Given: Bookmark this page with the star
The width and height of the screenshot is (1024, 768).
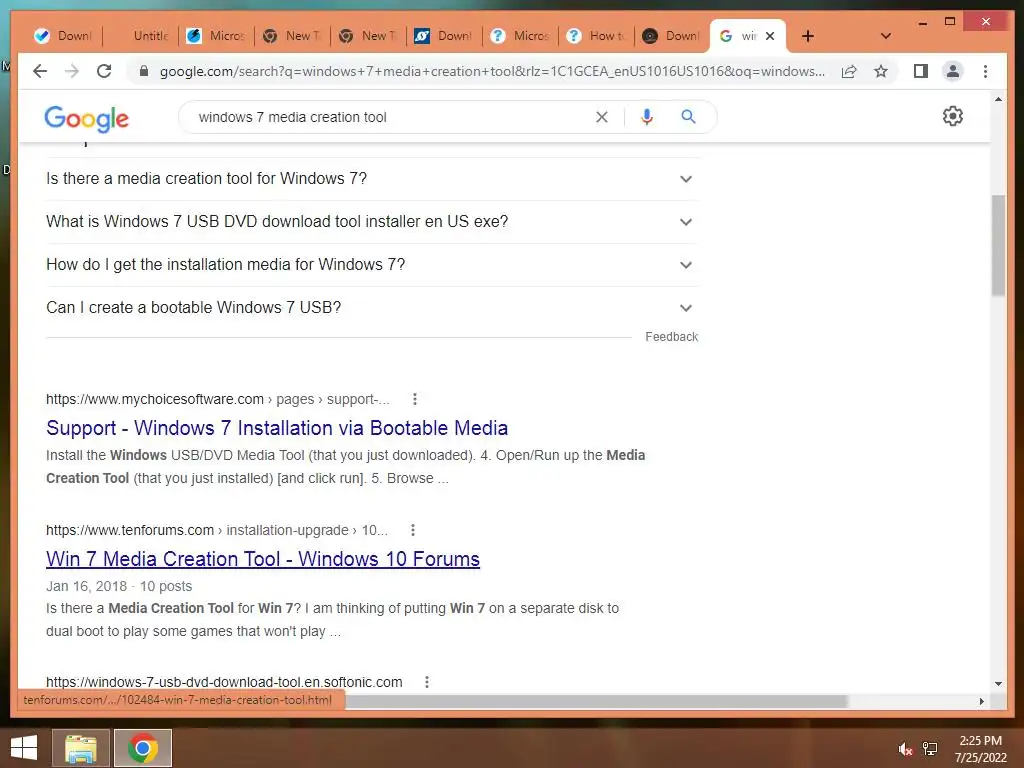Looking at the screenshot, I should click(x=881, y=71).
